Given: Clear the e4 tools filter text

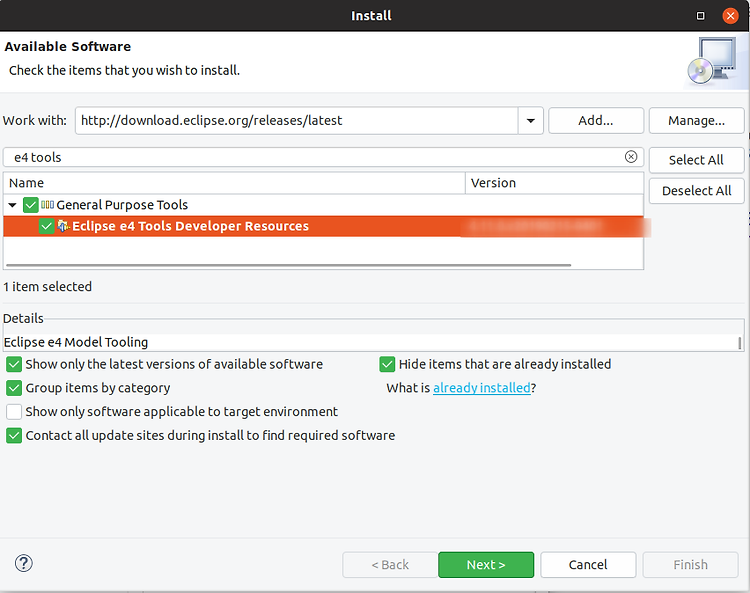Looking at the screenshot, I should coord(631,157).
